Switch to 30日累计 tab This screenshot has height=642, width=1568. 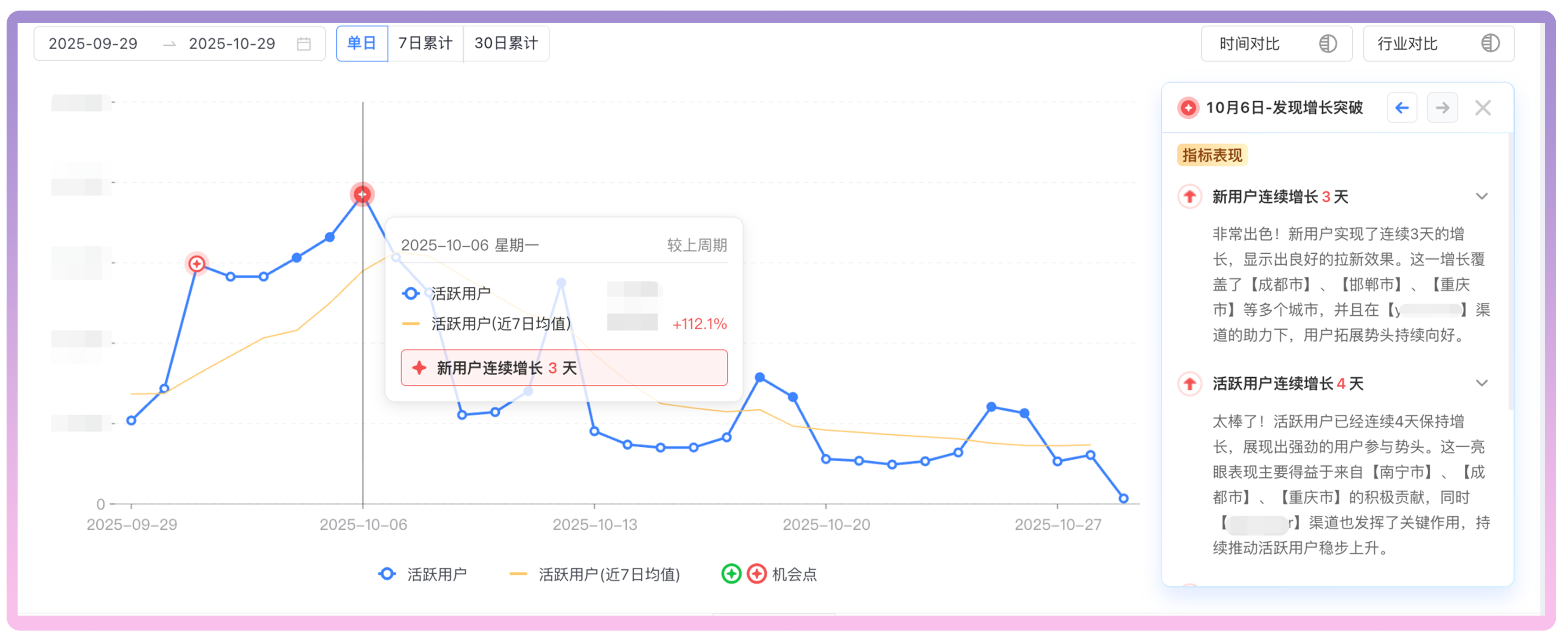point(506,44)
